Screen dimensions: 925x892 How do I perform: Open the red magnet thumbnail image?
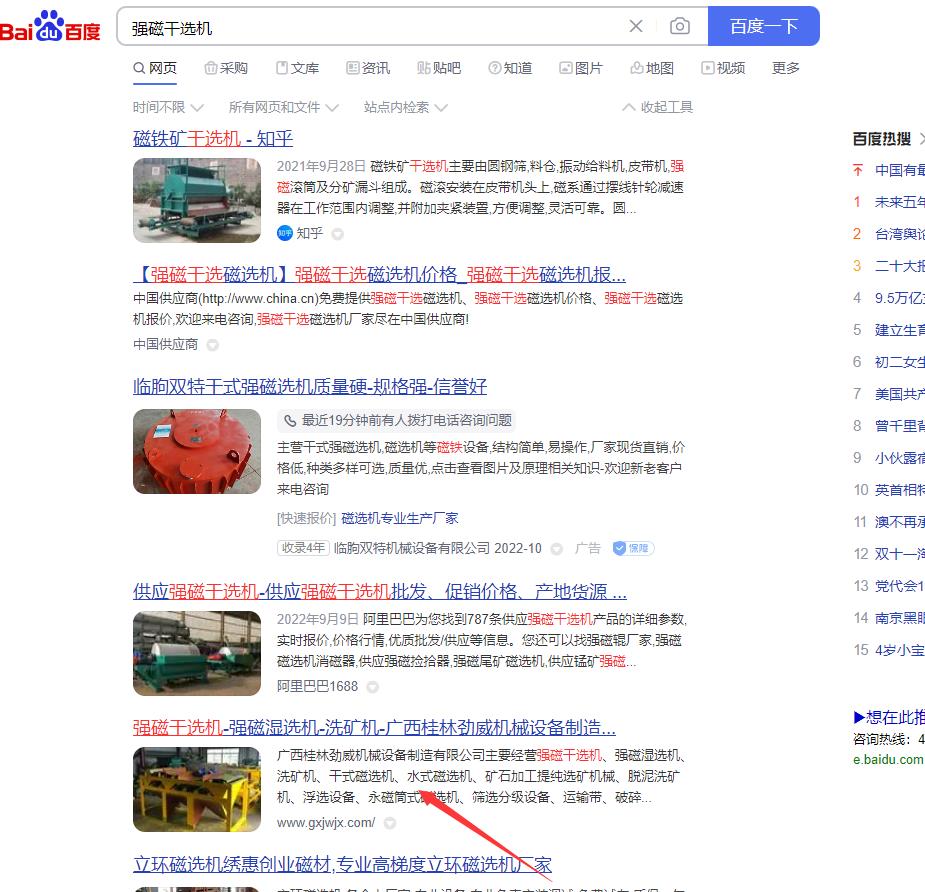197,452
